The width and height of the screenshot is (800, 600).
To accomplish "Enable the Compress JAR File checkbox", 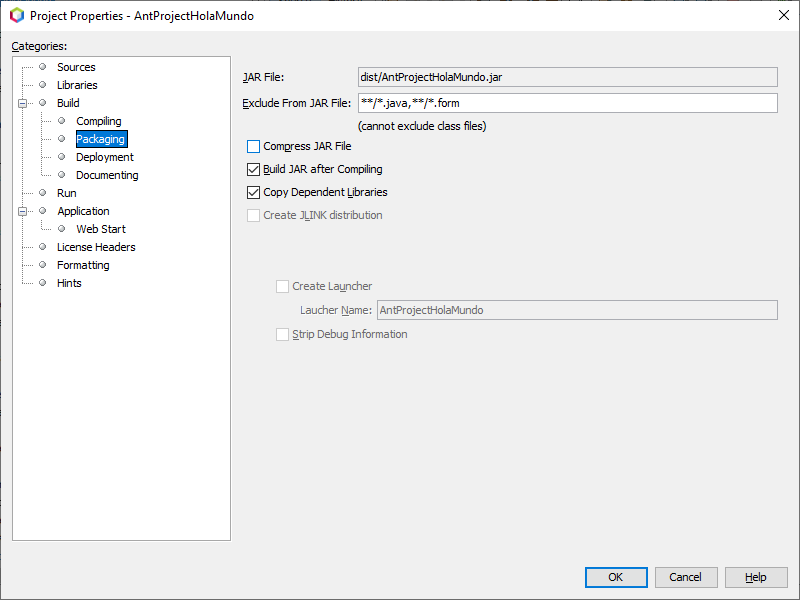I will (x=253, y=147).
